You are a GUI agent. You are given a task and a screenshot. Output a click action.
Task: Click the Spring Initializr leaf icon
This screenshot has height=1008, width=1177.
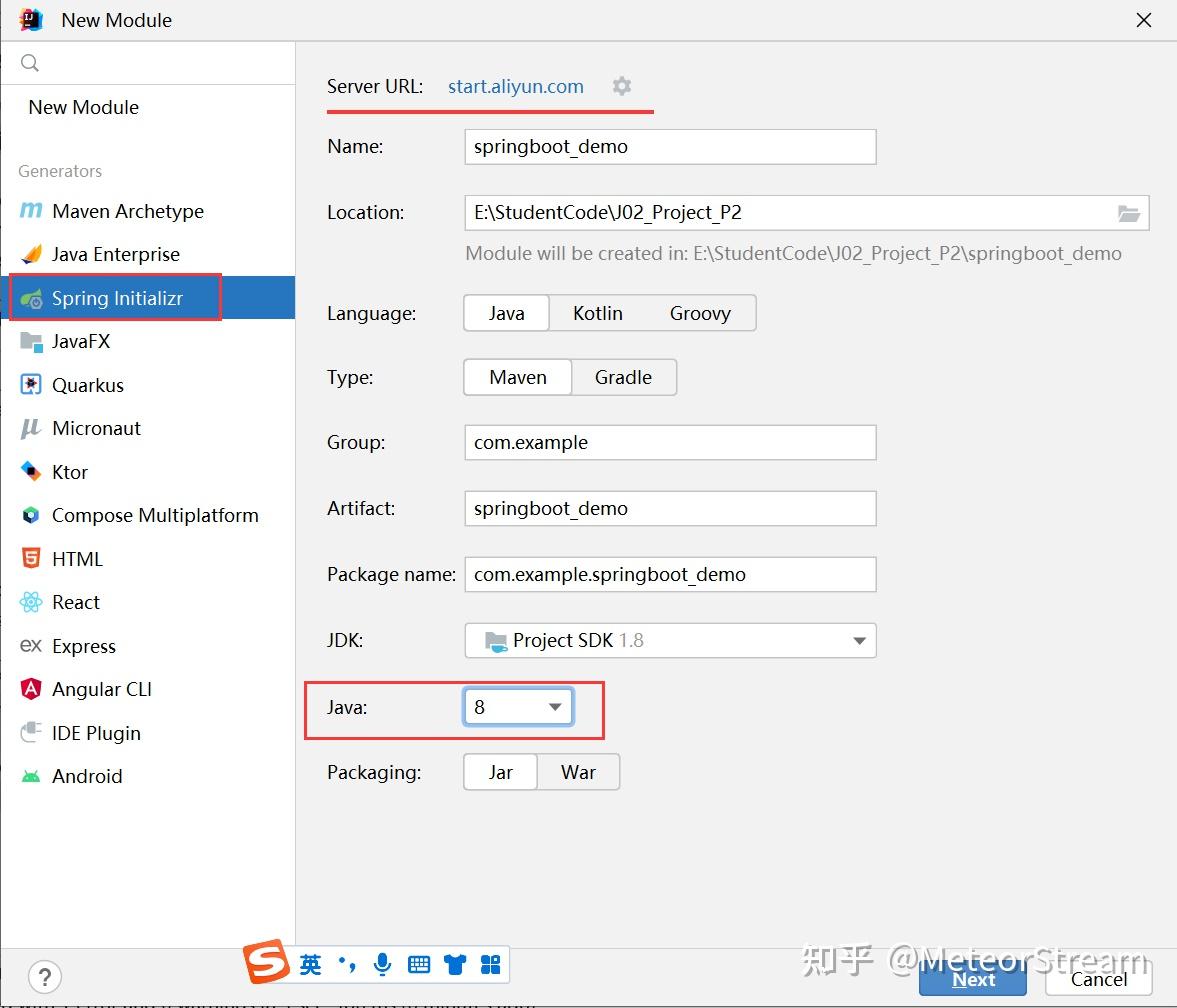point(31,299)
